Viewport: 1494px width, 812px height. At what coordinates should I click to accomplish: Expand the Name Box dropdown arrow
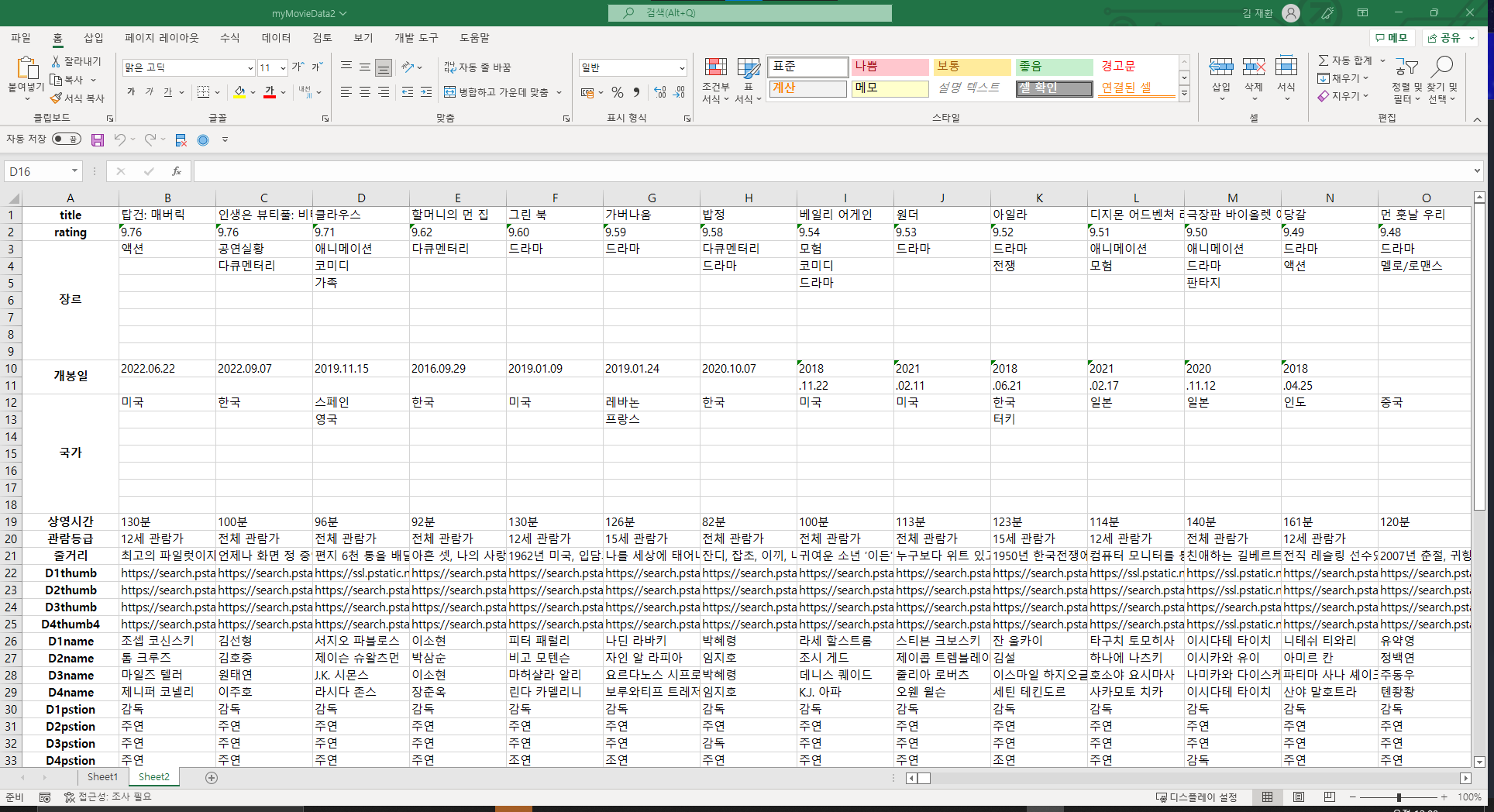(74, 171)
